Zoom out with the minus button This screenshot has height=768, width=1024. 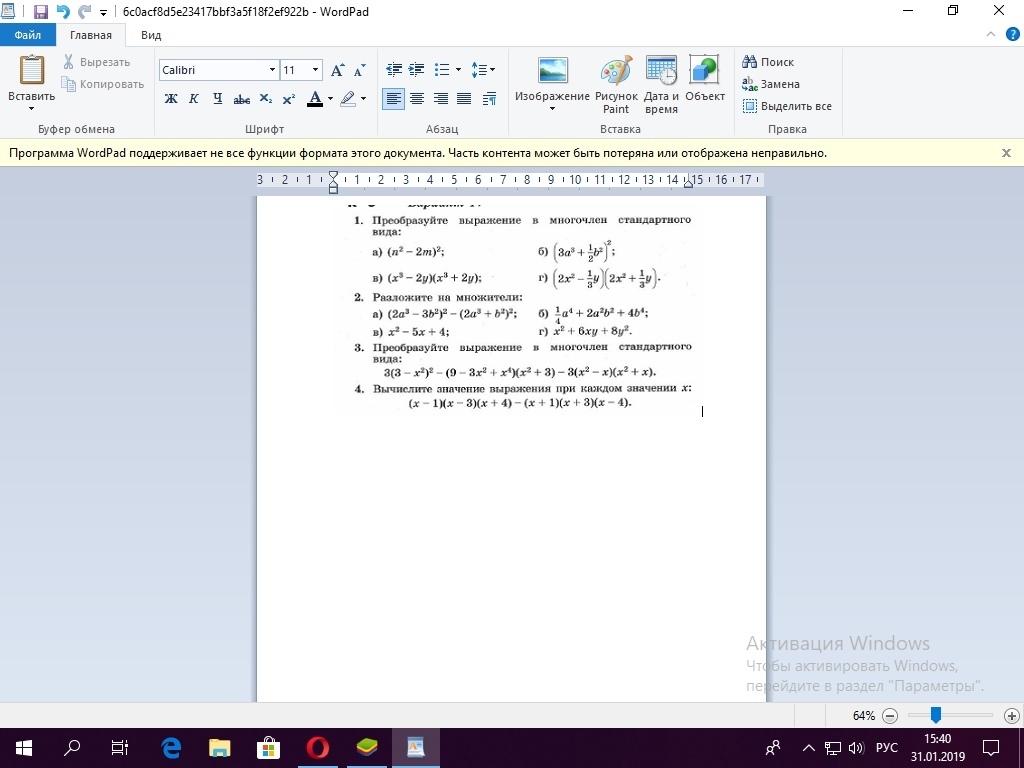[889, 716]
